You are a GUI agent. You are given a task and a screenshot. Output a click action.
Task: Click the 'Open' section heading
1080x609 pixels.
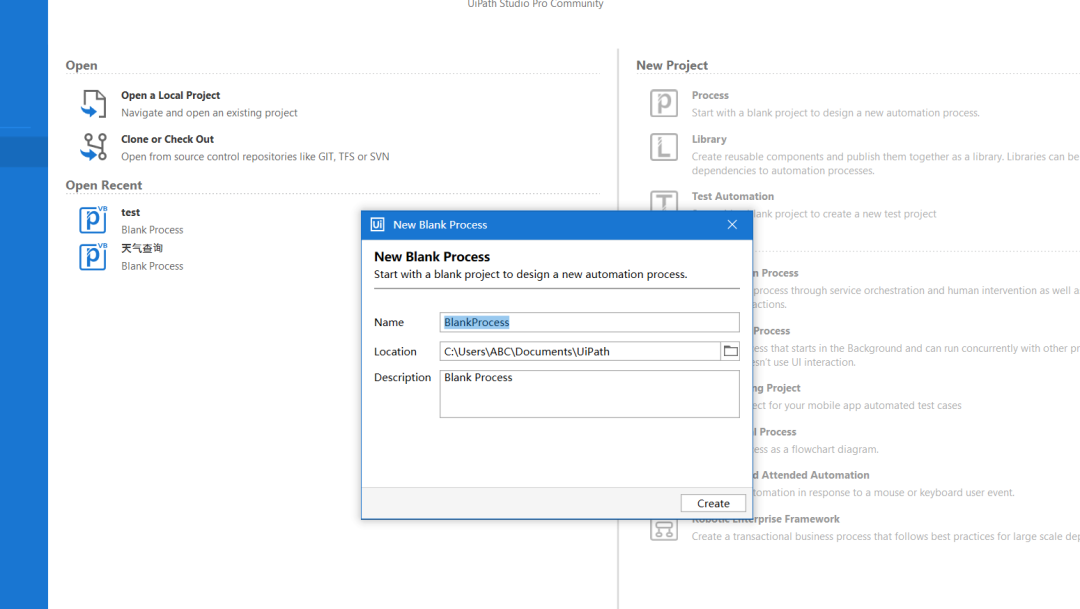(81, 65)
